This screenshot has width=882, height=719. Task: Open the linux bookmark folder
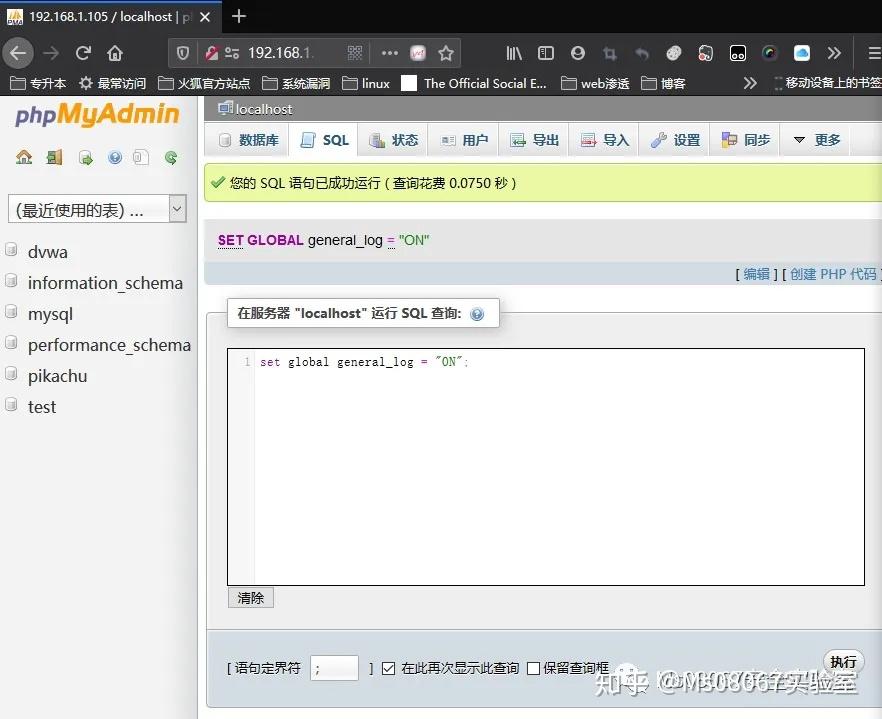coord(366,83)
